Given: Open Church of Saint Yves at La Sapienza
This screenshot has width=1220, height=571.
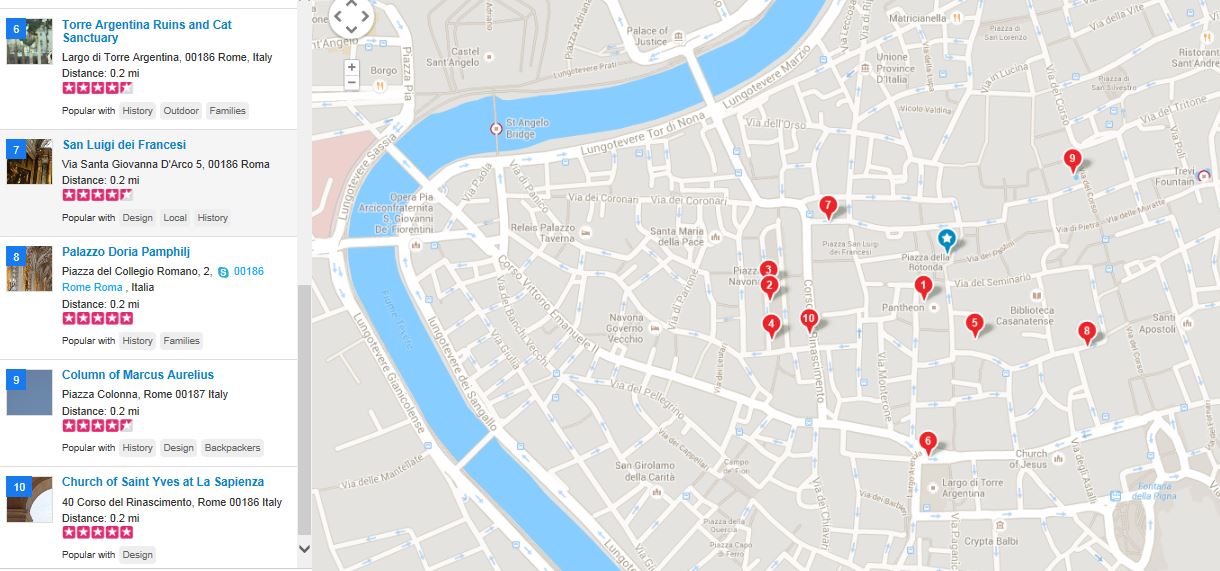Looking at the screenshot, I should coord(163,482).
